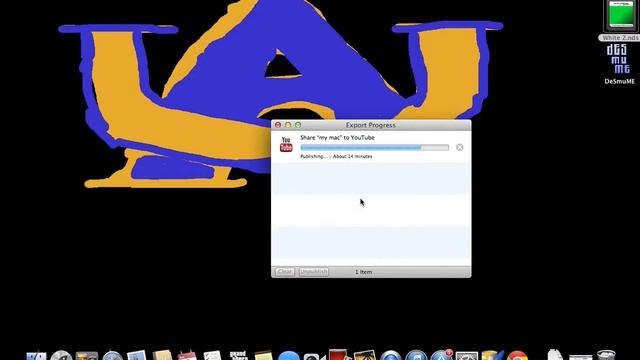Open Finder from the dock
The height and width of the screenshot is (360, 640).
[36, 355]
